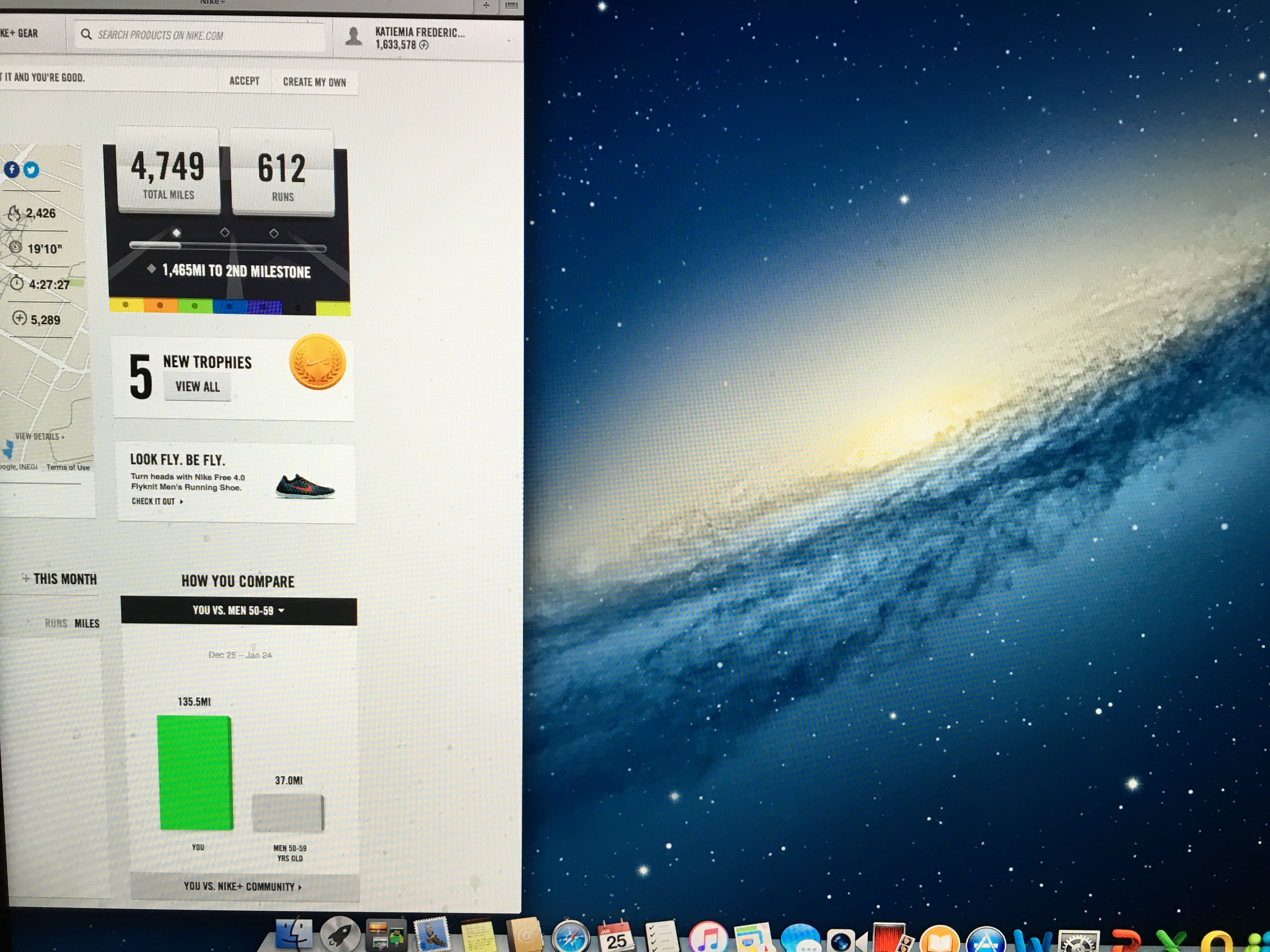Click the user profile avatar icon
The width and height of the screenshot is (1270, 952).
[x=354, y=36]
